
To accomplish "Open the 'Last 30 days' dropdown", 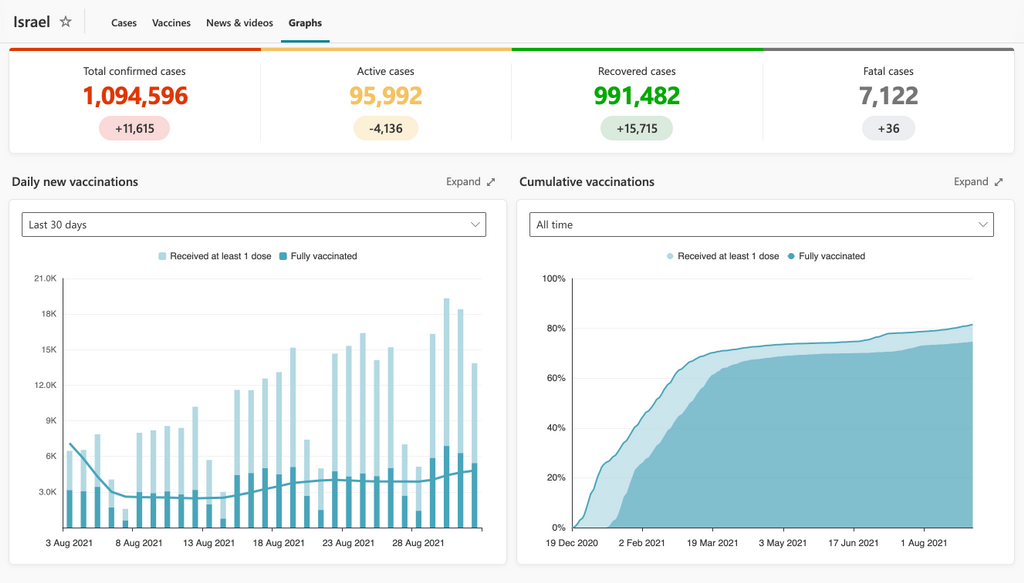I will click(x=254, y=225).
